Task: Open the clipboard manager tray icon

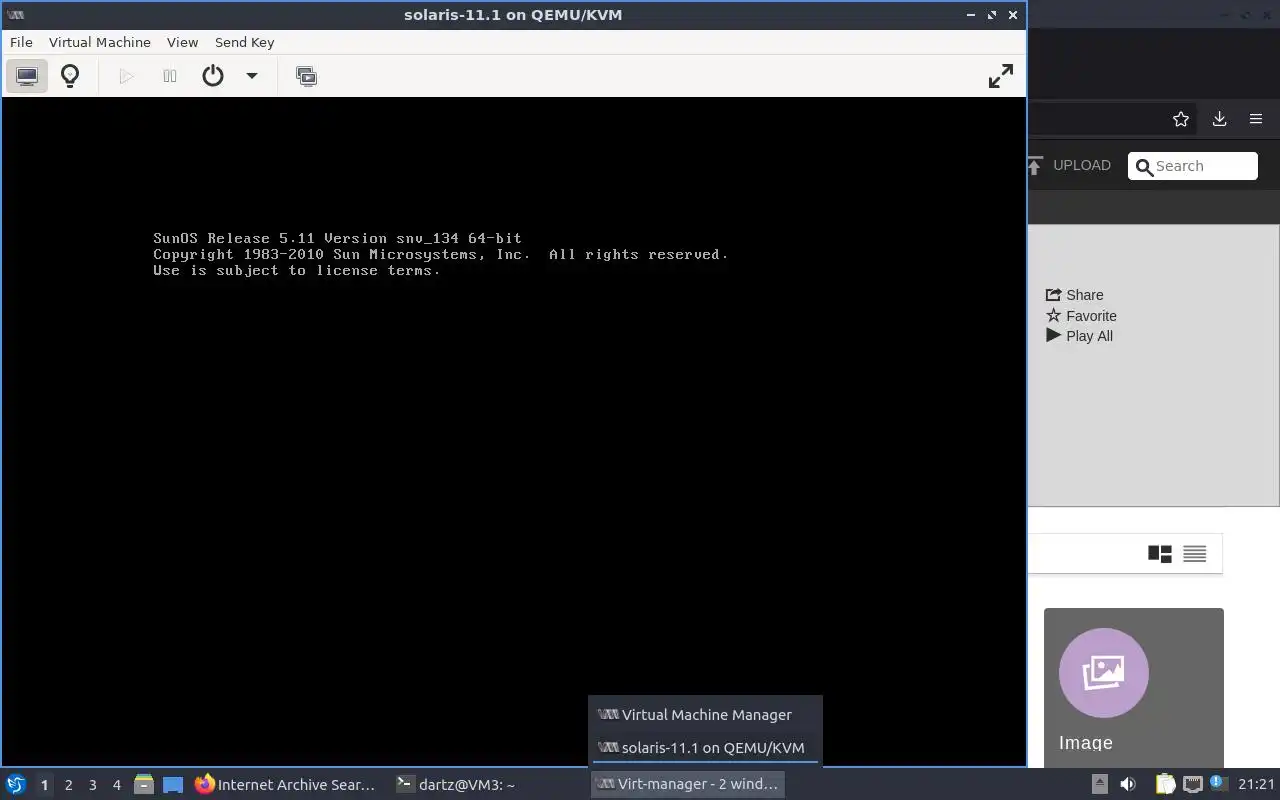Action: tap(1165, 784)
